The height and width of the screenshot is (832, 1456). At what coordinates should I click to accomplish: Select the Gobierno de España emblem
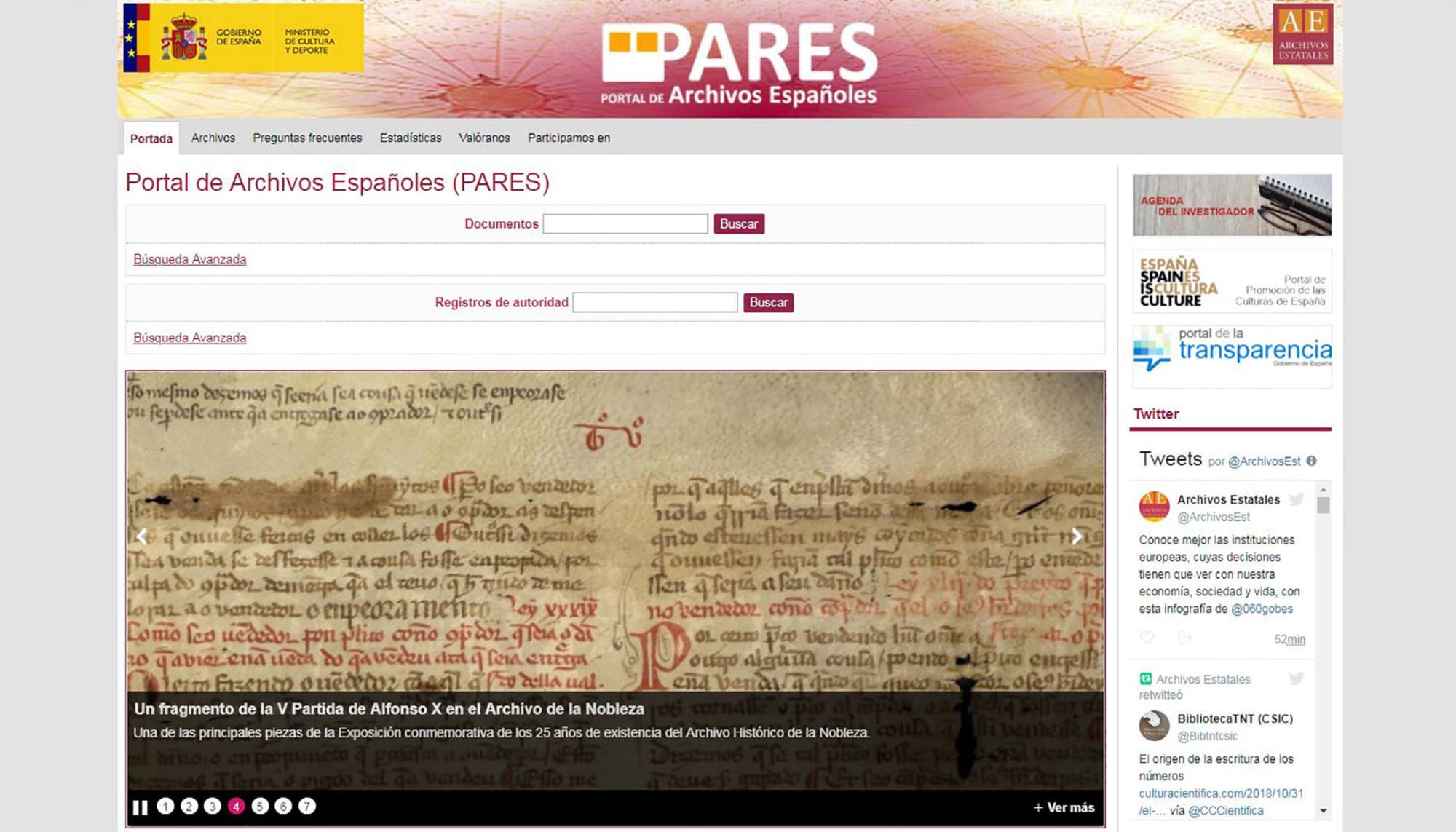[186, 39]
